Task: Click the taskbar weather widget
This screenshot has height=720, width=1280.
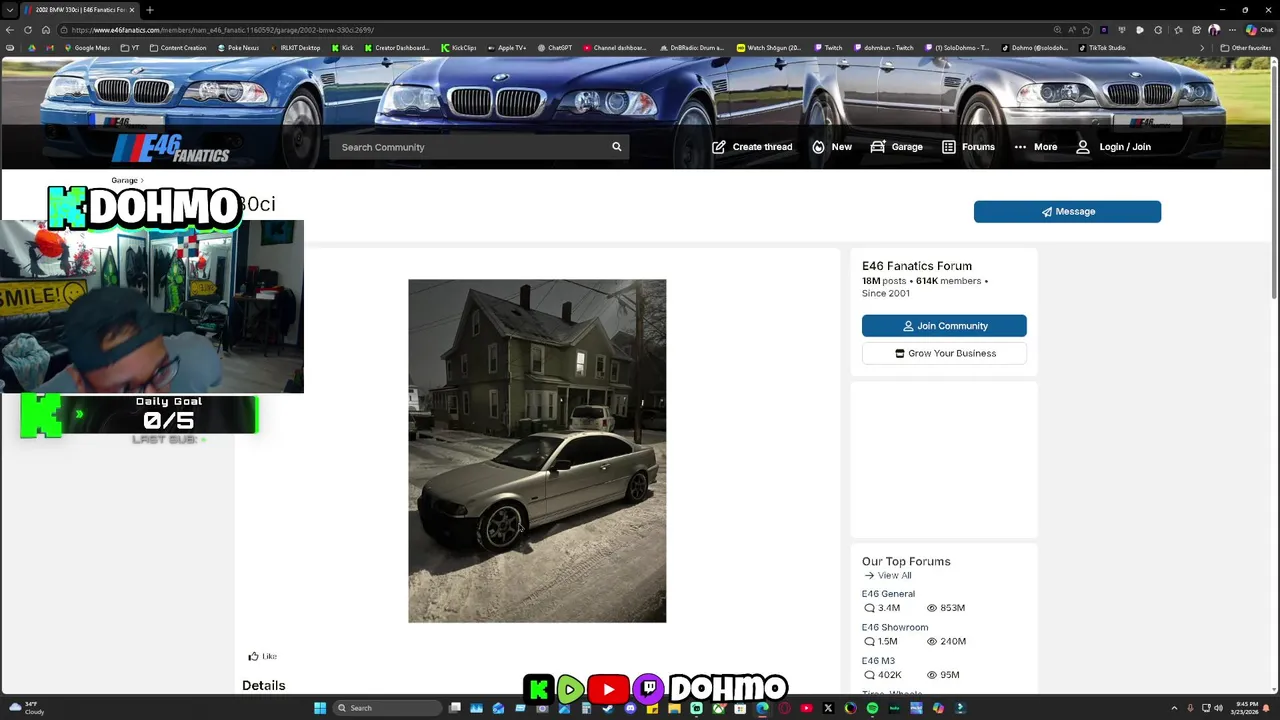Action: pyautogui.click(x=26, y=708)
